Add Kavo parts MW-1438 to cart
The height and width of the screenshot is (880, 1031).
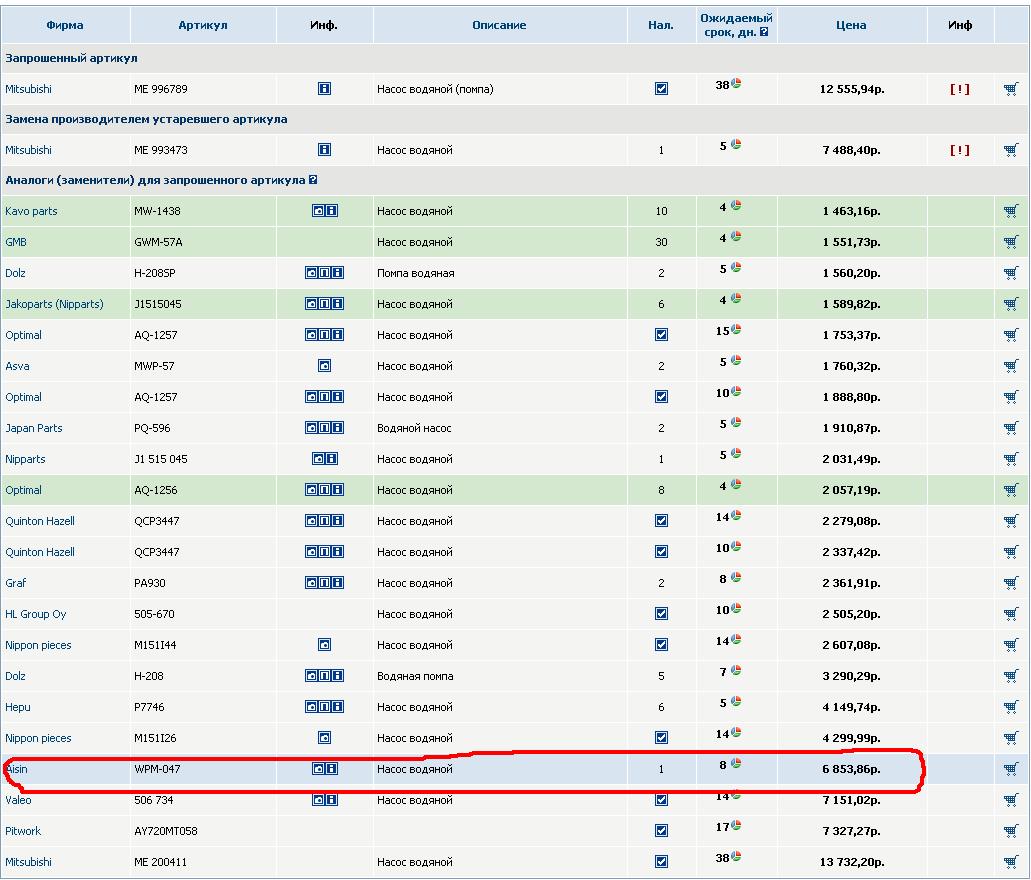(x=1011, y=211)
